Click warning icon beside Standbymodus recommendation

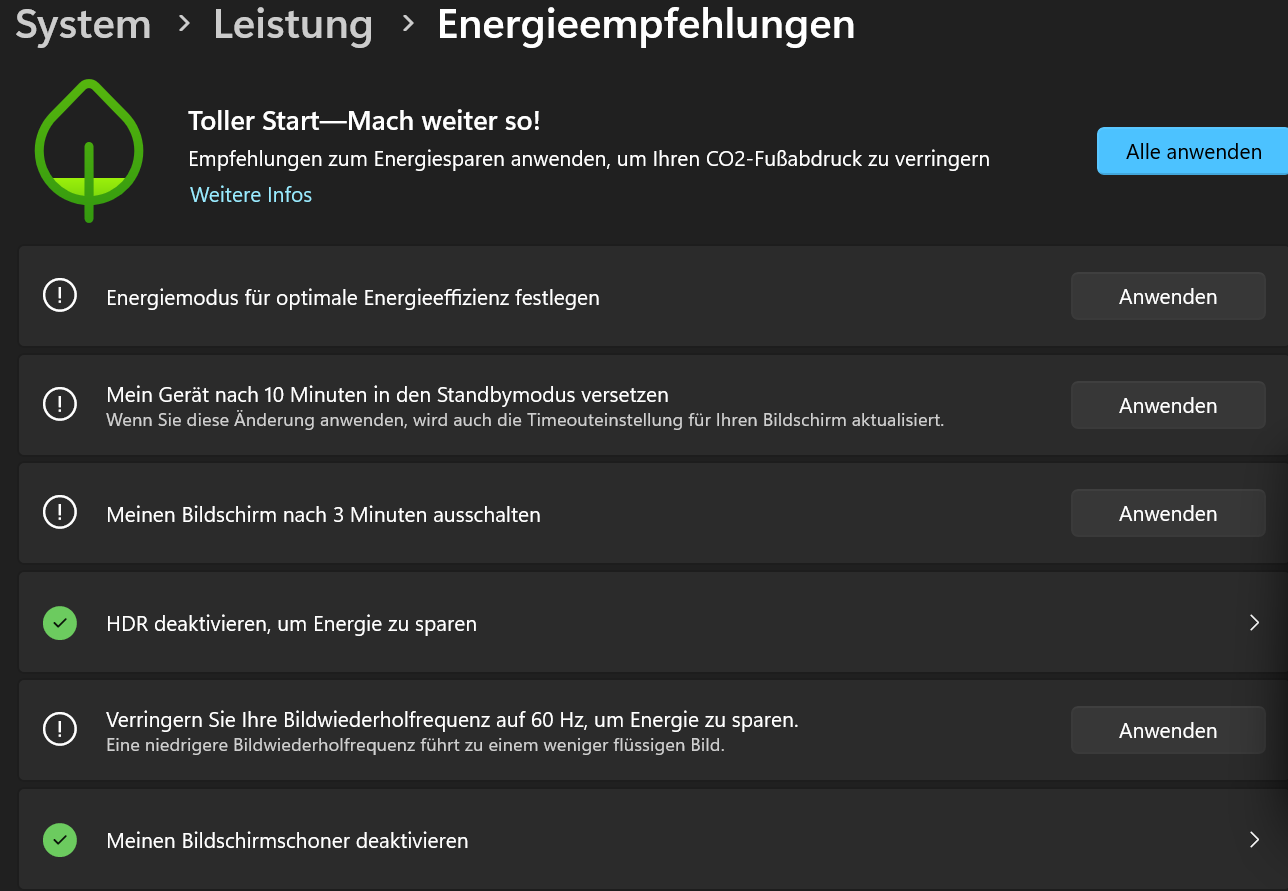(x=60, y=404)
